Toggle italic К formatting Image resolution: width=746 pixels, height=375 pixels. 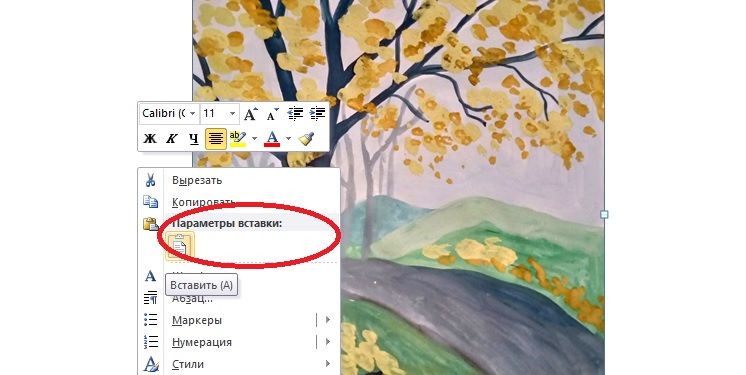pyautogui.click(x=171, y=138)
